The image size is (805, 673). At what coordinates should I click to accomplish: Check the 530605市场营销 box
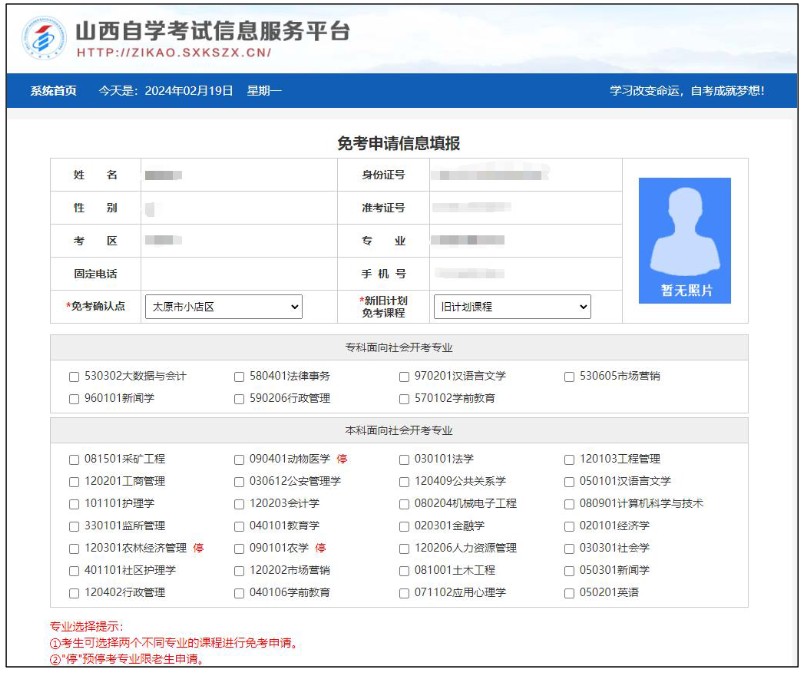pyautogui.click(x=569, y=377)
